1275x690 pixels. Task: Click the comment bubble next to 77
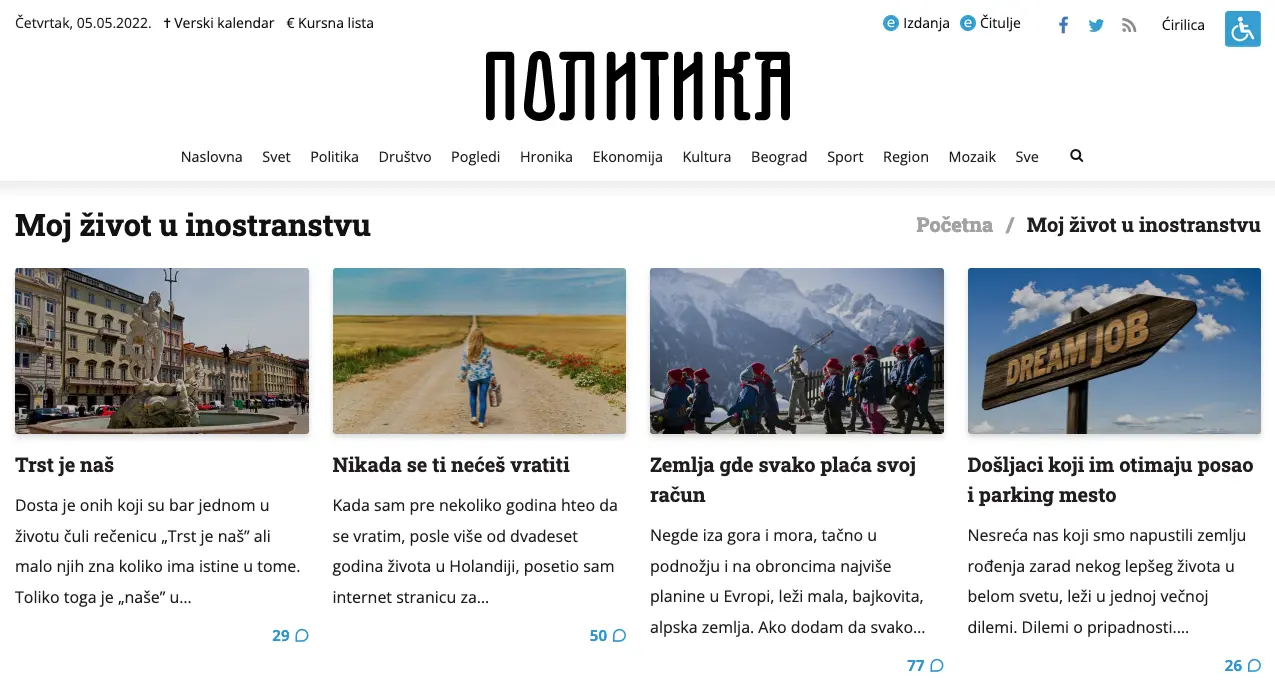point(937,666)
